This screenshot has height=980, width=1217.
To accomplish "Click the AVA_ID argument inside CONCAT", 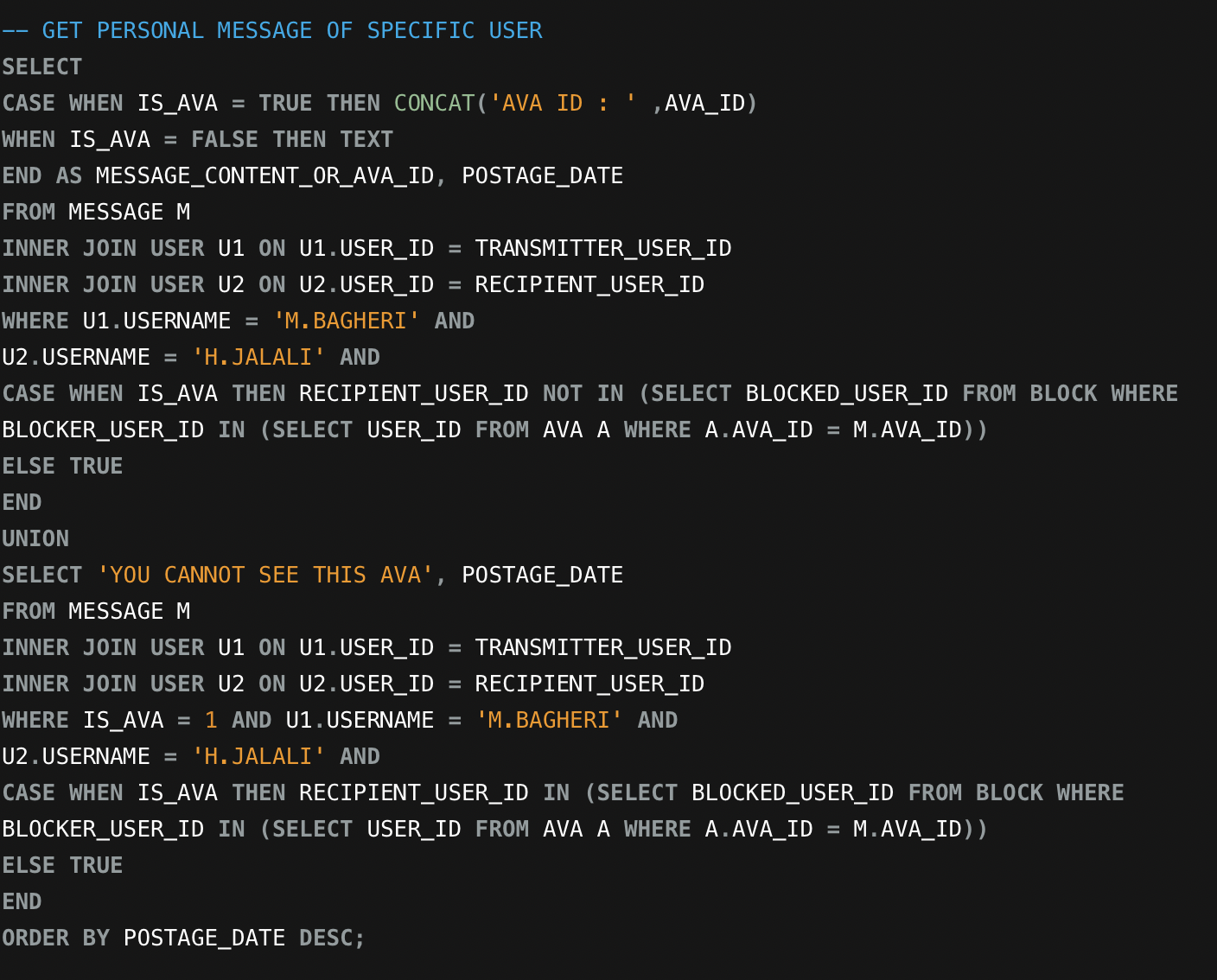I will [x=704, y=104].
